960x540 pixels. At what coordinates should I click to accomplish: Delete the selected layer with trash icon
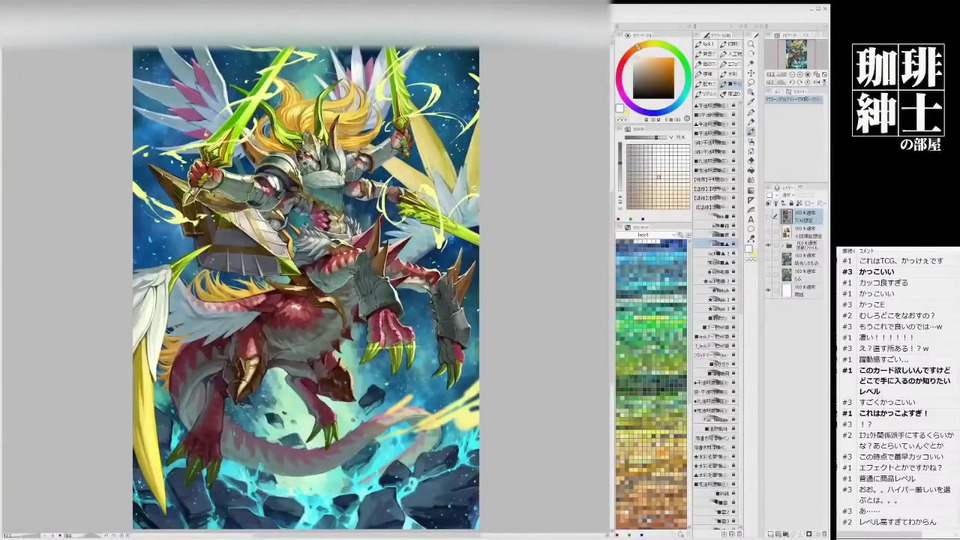click(825, 534)
